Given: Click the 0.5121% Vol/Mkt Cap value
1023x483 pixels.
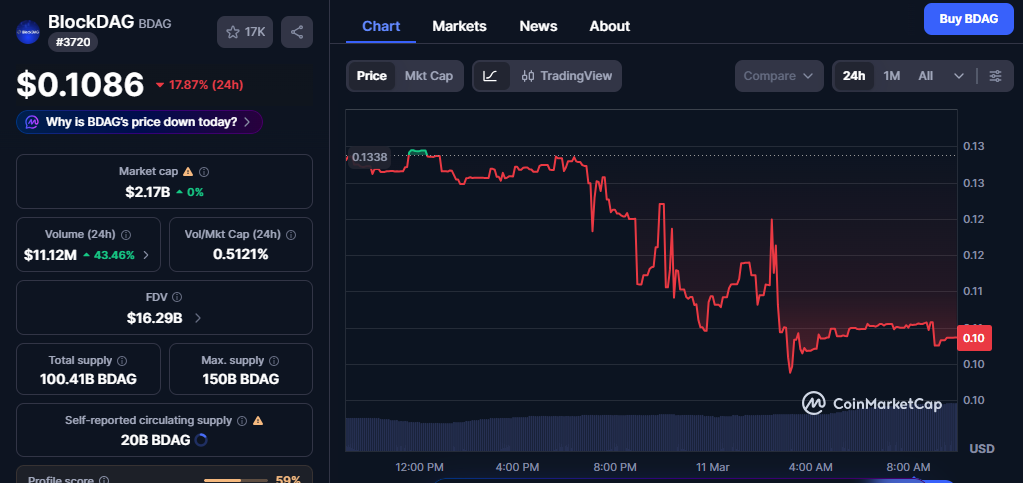Looking at the screenshot, I should 241,255.
